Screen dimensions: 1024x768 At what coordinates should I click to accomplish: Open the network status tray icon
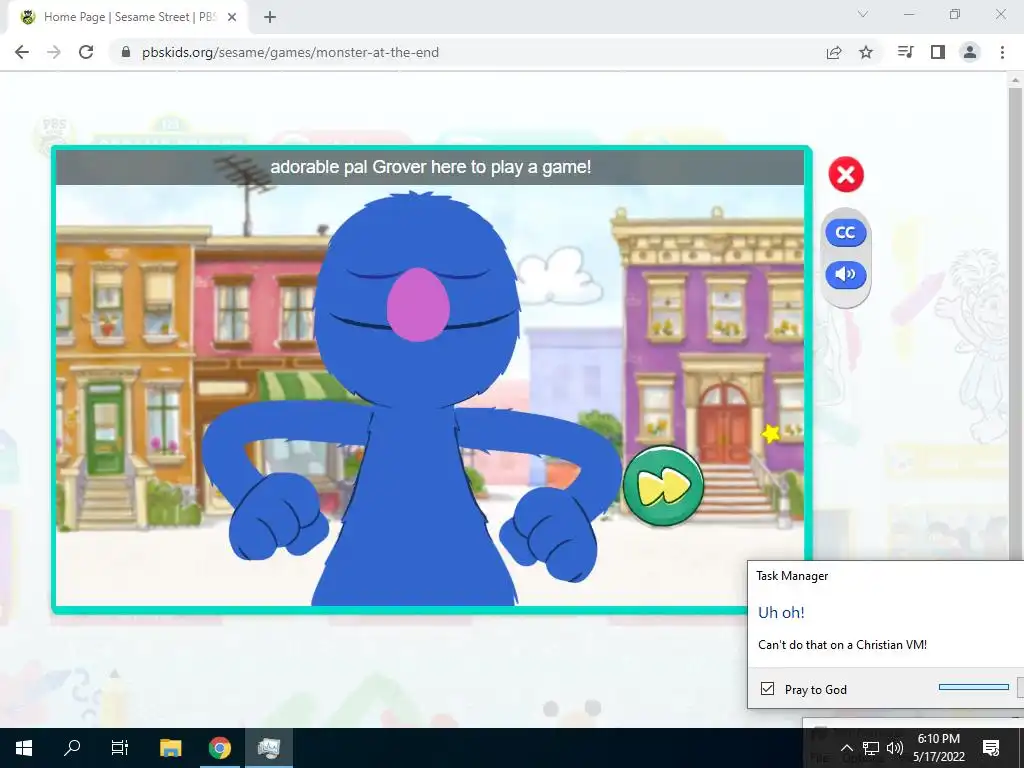pyautogui.click(x=871, y=748)
